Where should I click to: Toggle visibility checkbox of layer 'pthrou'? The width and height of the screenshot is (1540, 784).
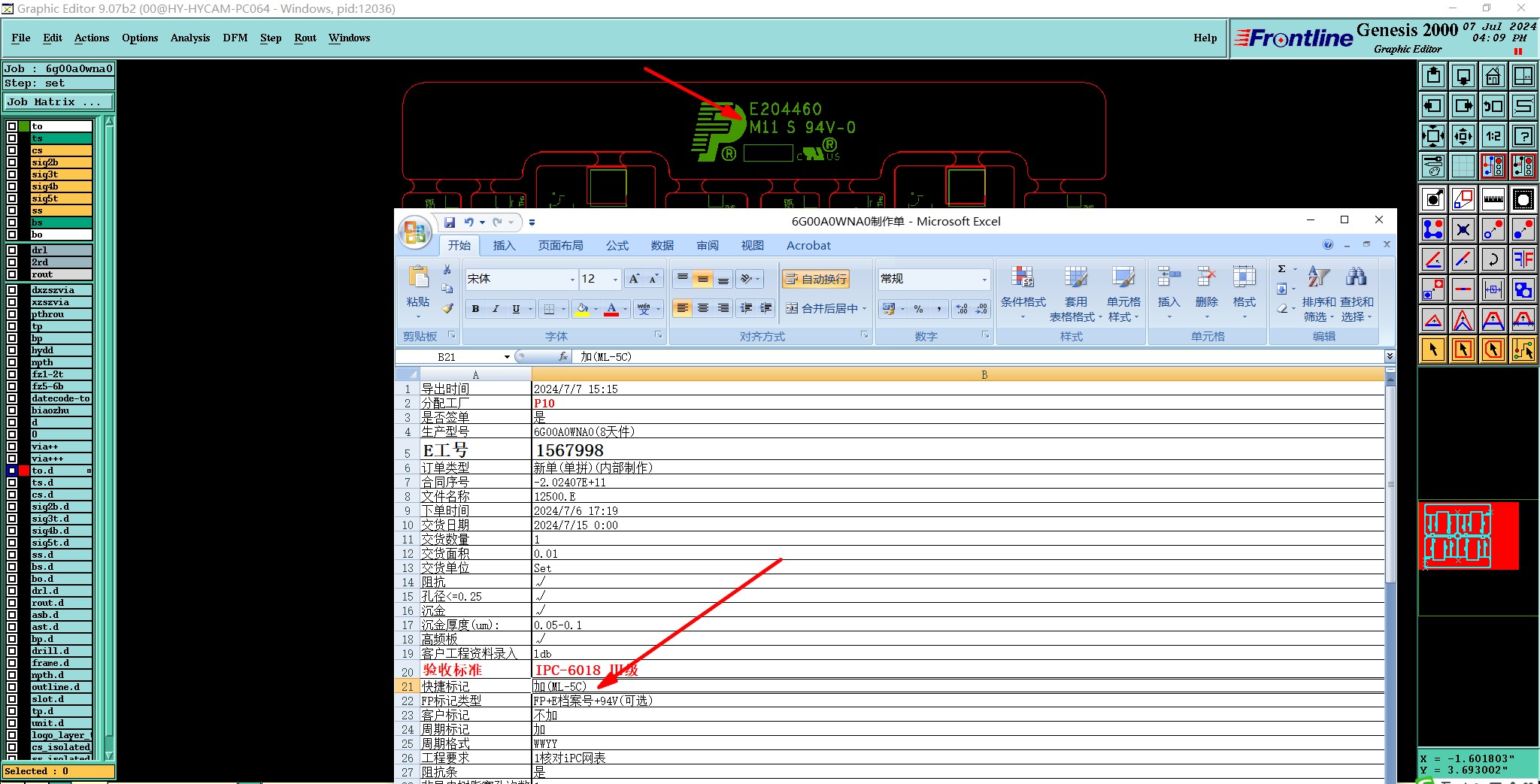11,314
